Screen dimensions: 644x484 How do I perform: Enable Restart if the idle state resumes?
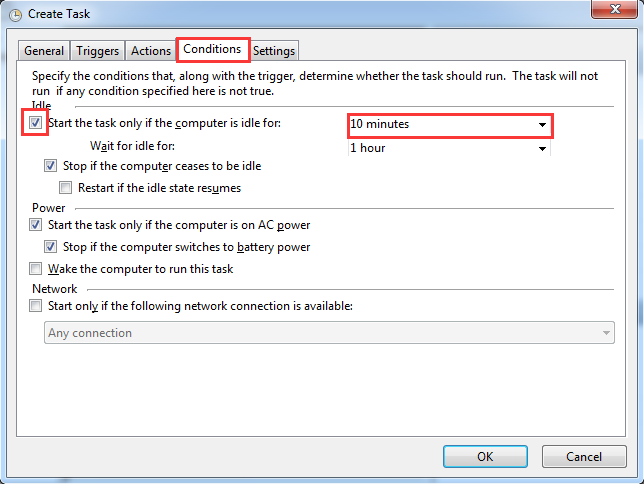pos(65,188)
